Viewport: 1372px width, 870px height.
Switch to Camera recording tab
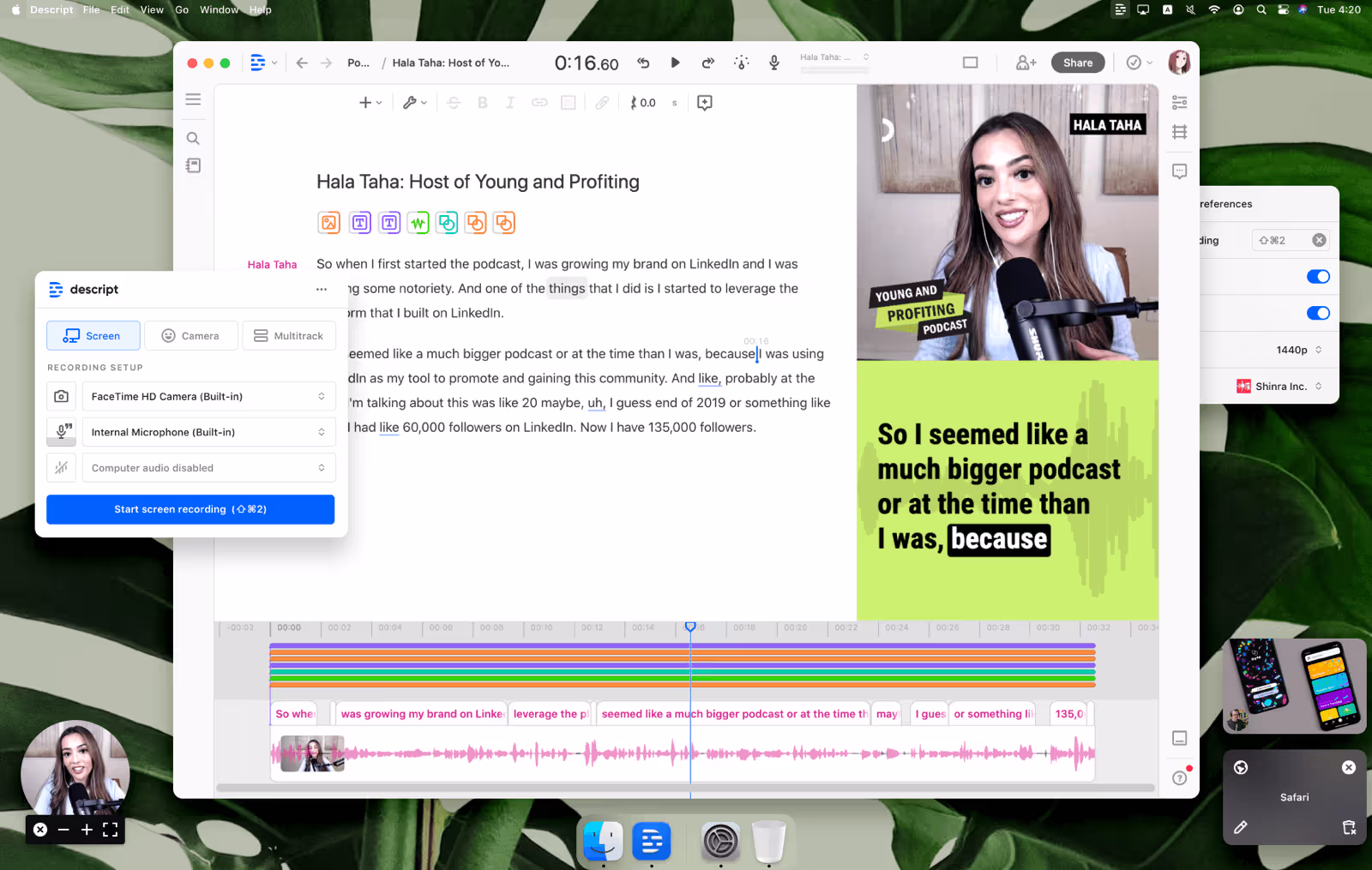190,336
